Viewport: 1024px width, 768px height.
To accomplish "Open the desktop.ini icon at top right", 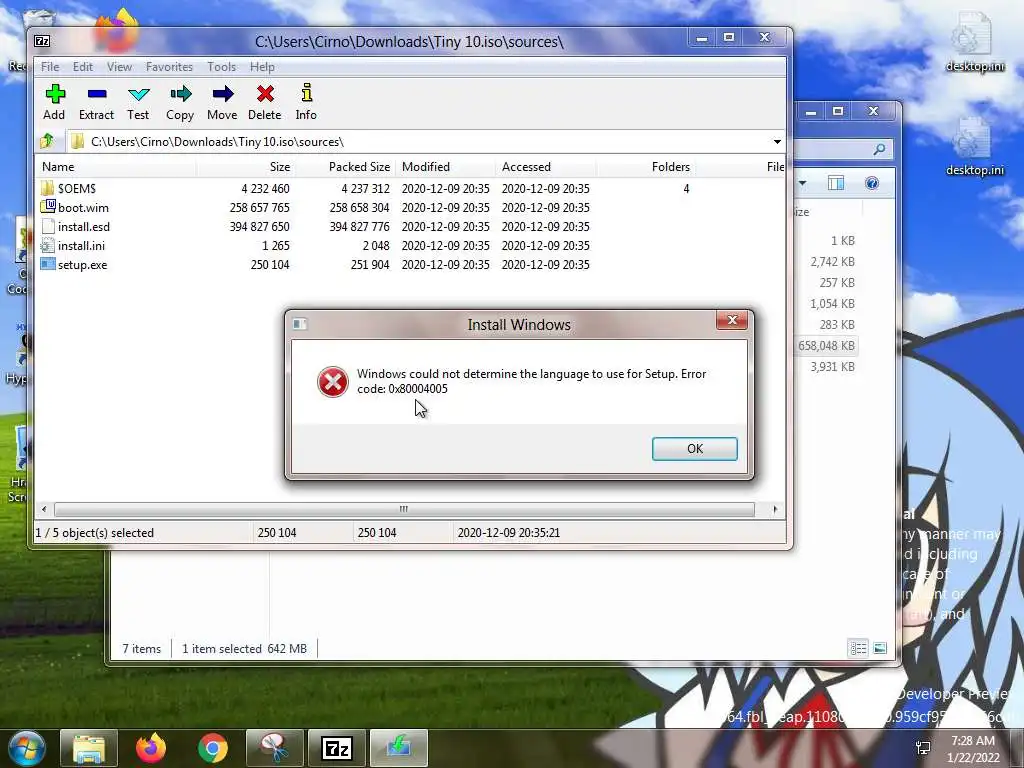I will point(974,41).
